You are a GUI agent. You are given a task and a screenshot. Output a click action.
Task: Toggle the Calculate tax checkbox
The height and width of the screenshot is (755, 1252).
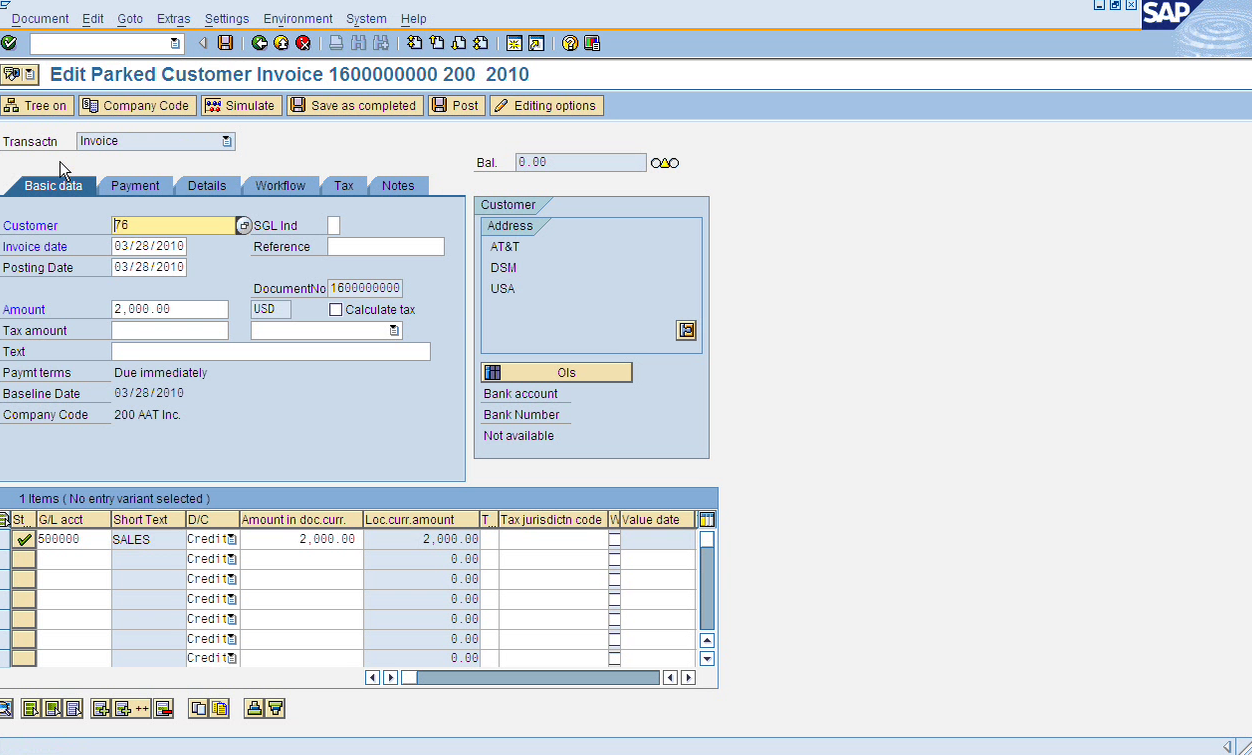(x=336, y=310)
